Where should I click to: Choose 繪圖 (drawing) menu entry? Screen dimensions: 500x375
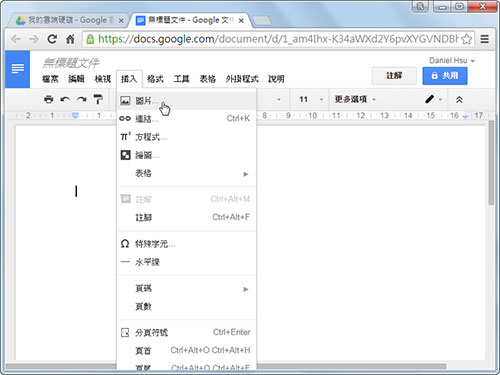pyautogui.click(x=186, y=155)
